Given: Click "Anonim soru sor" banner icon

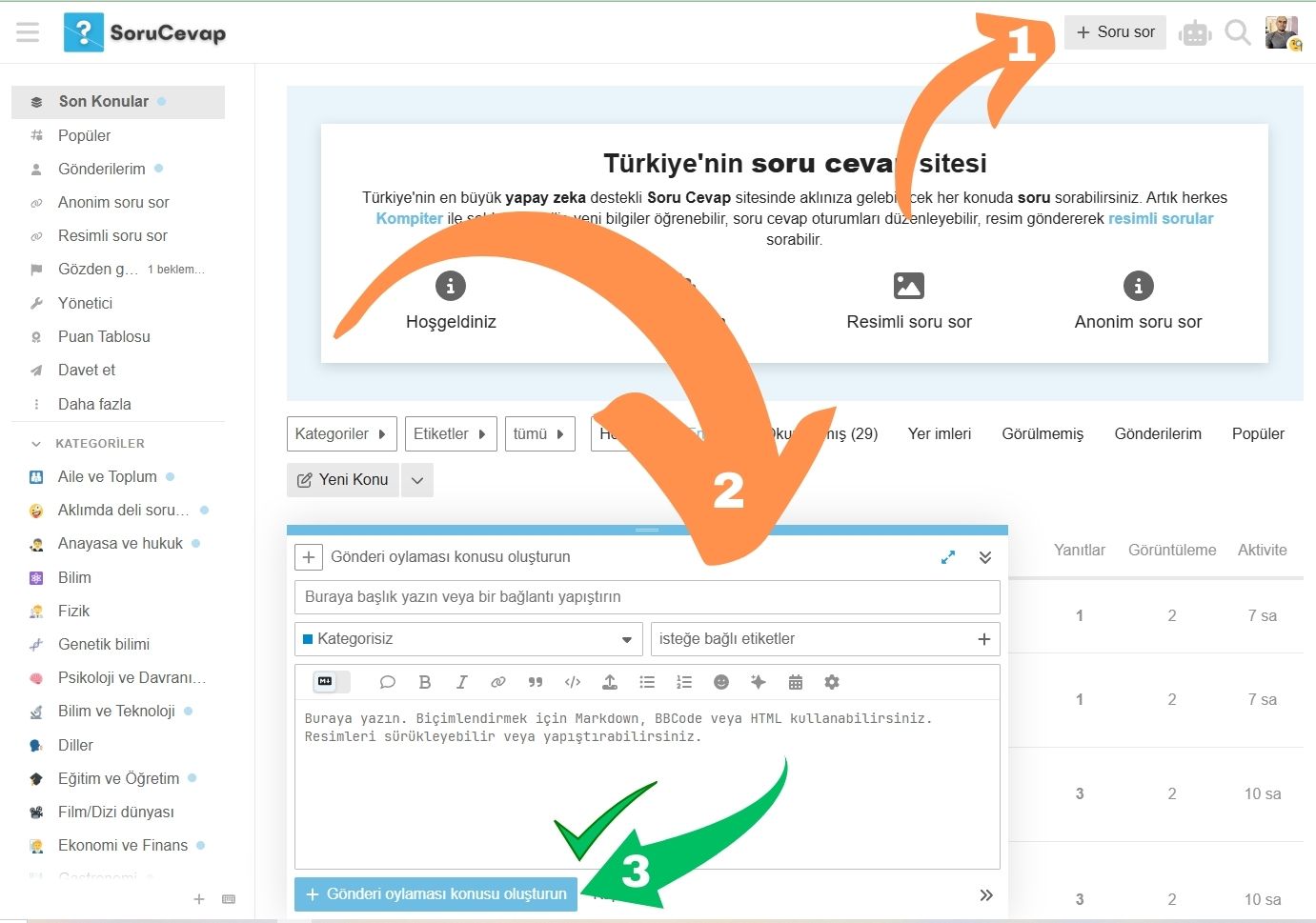Looking at the screenshot, I should 1138,286.
